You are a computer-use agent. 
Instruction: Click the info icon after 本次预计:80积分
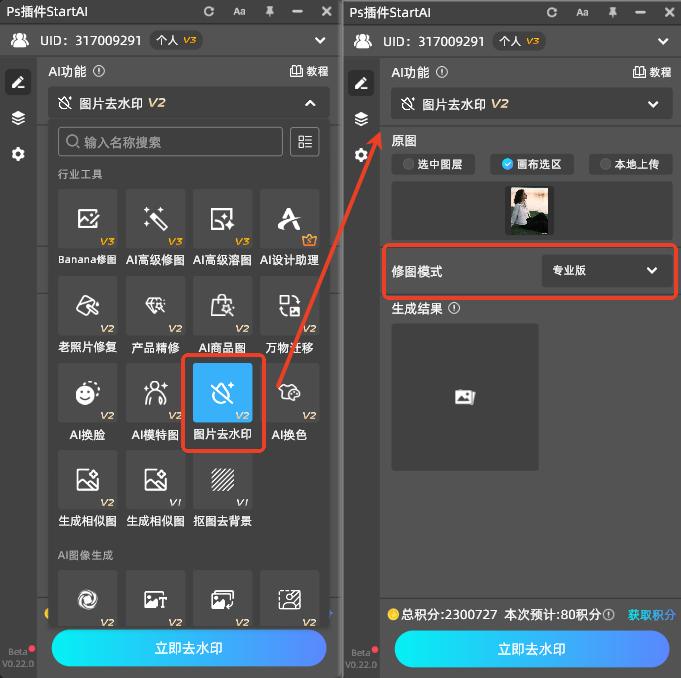609,614
